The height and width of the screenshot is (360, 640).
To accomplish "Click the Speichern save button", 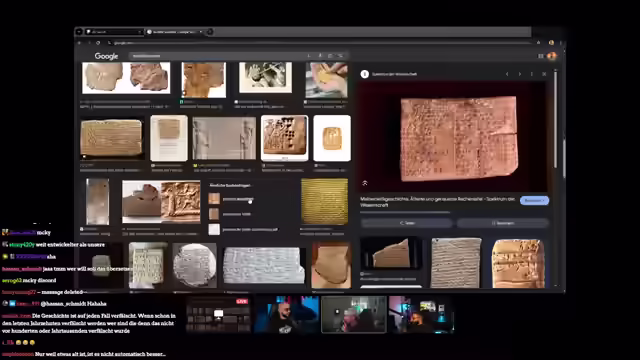I will click(502, 223).
